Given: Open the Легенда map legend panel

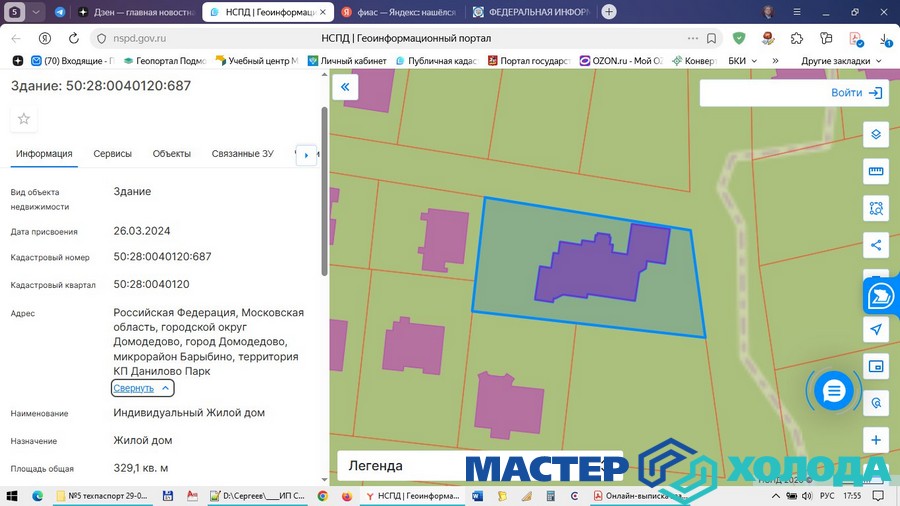Looking at the screenshot, I should pos(480,466).
